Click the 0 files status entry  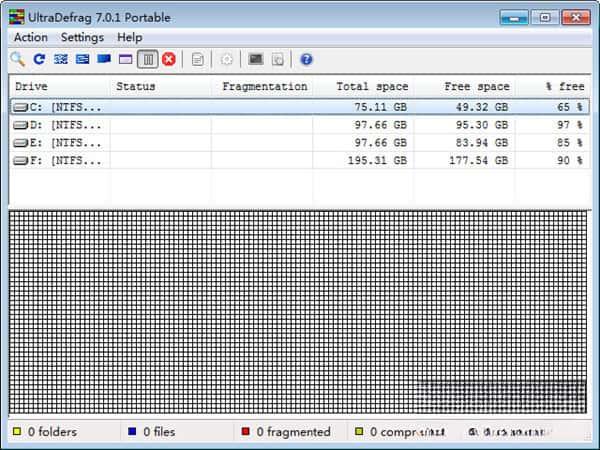tap(159, 432)
